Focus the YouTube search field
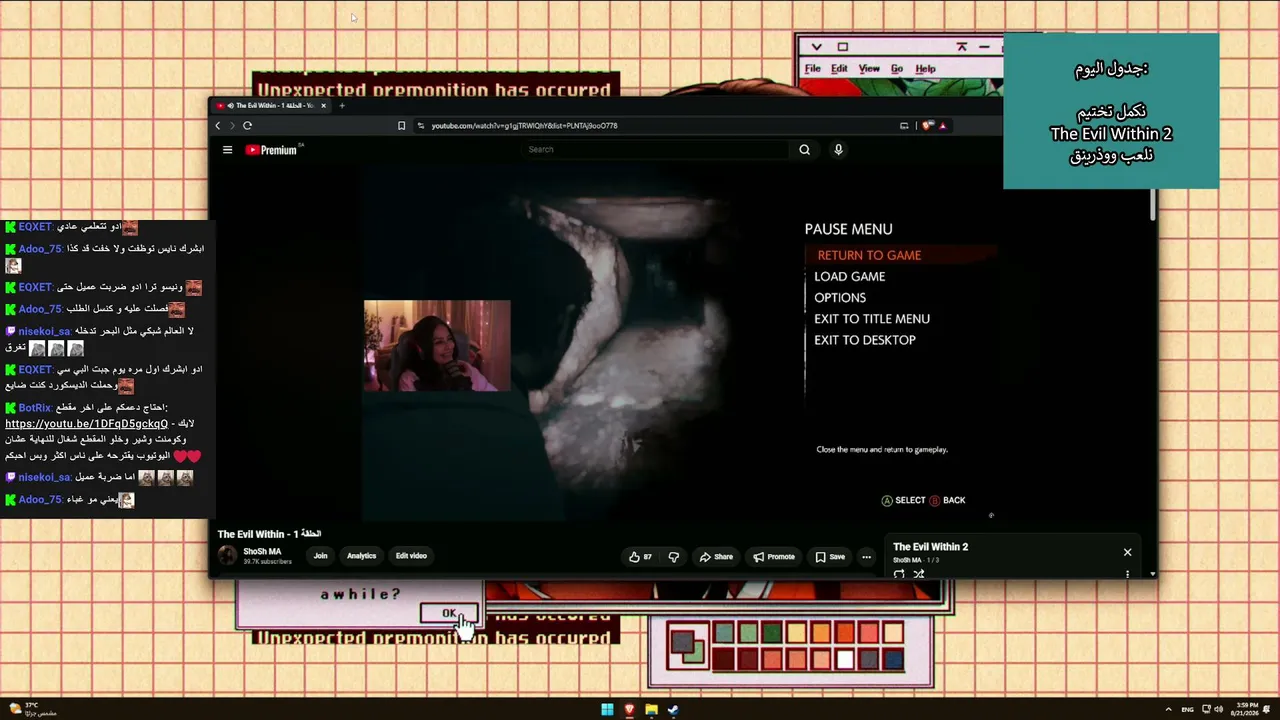 (656, 150)
